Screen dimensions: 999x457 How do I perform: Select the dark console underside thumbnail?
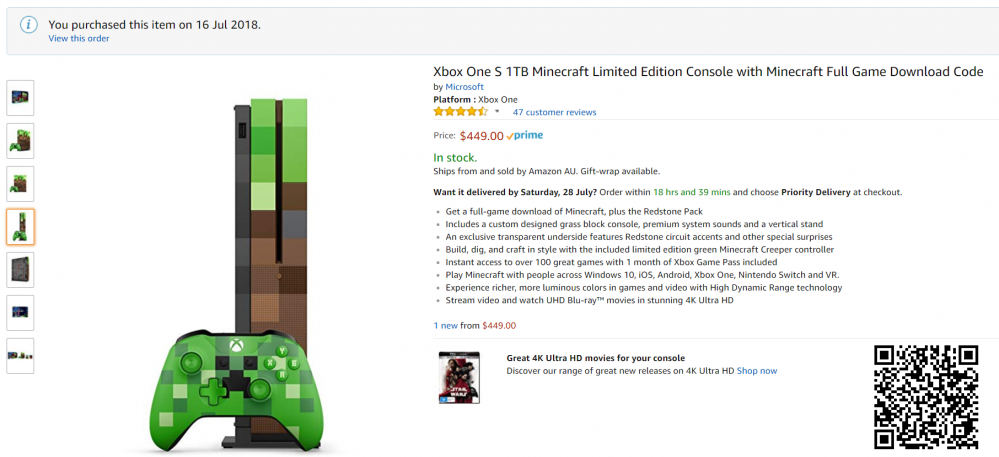coord(20,270)
